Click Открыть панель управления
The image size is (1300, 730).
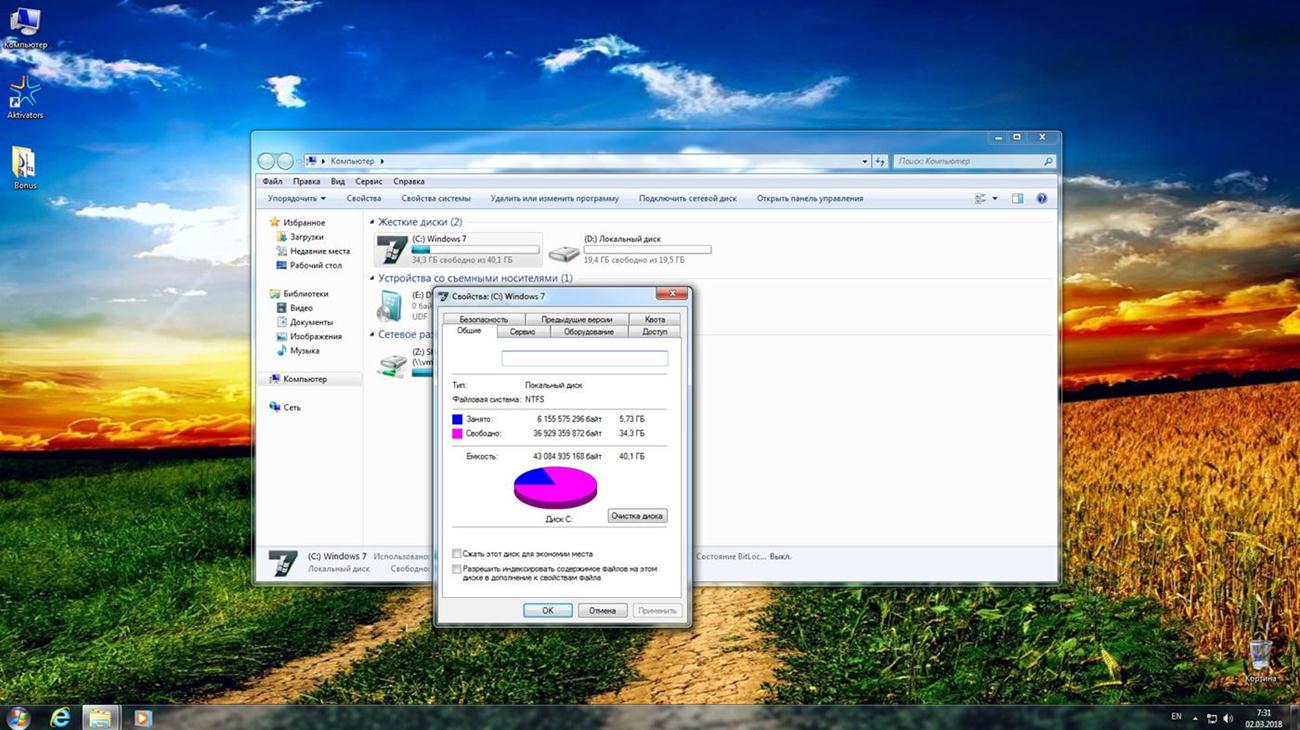pos(810,199)
